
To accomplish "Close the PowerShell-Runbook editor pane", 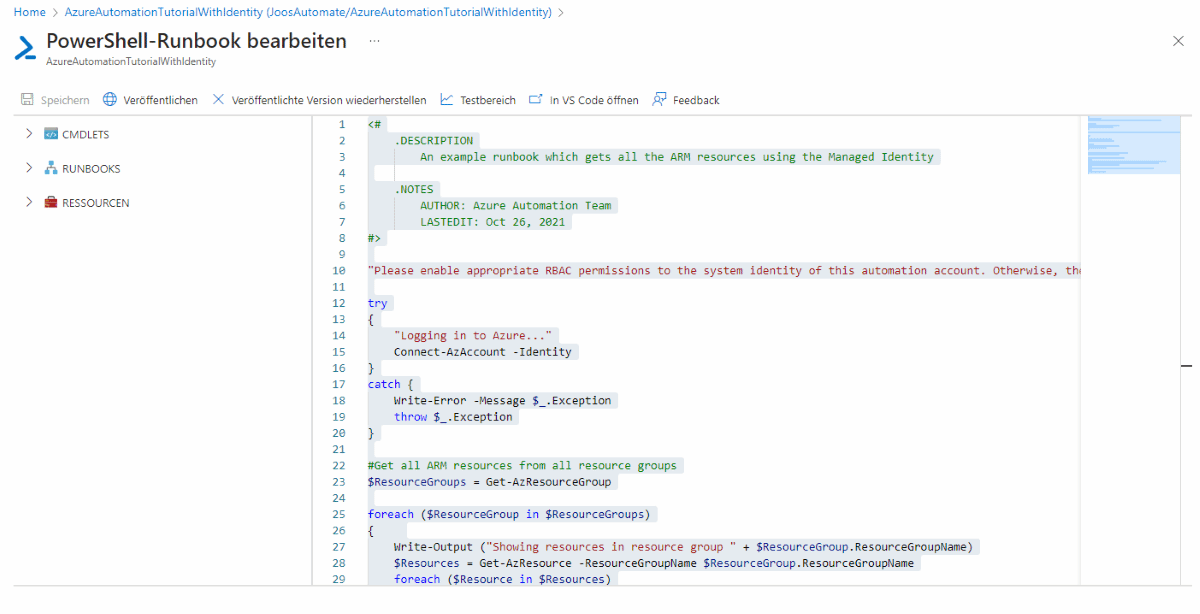I will click(1177, 41).
